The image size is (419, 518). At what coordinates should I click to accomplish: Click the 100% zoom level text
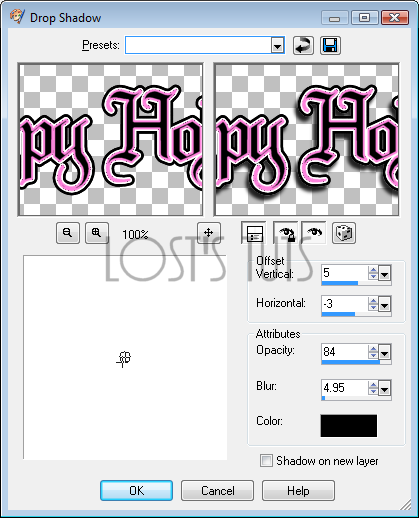click(x=135, y=235)
